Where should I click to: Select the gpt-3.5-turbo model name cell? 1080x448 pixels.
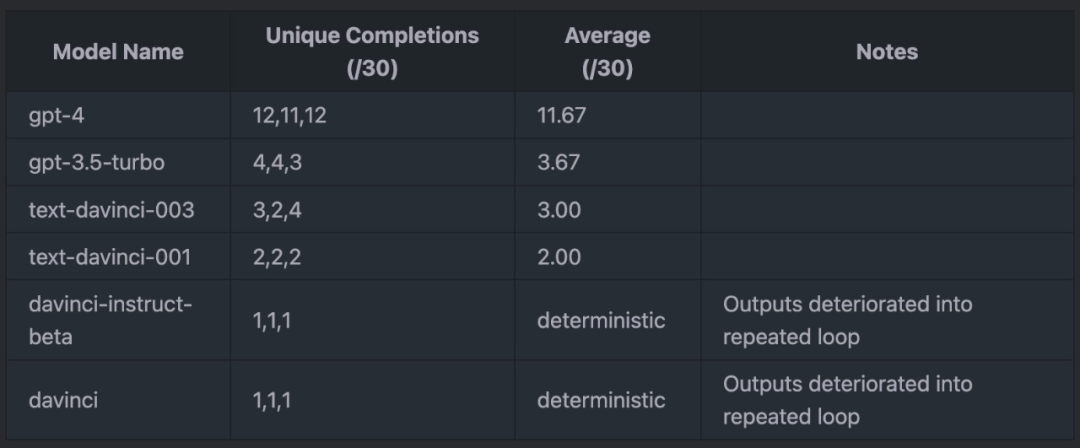[x=96, y=162]
